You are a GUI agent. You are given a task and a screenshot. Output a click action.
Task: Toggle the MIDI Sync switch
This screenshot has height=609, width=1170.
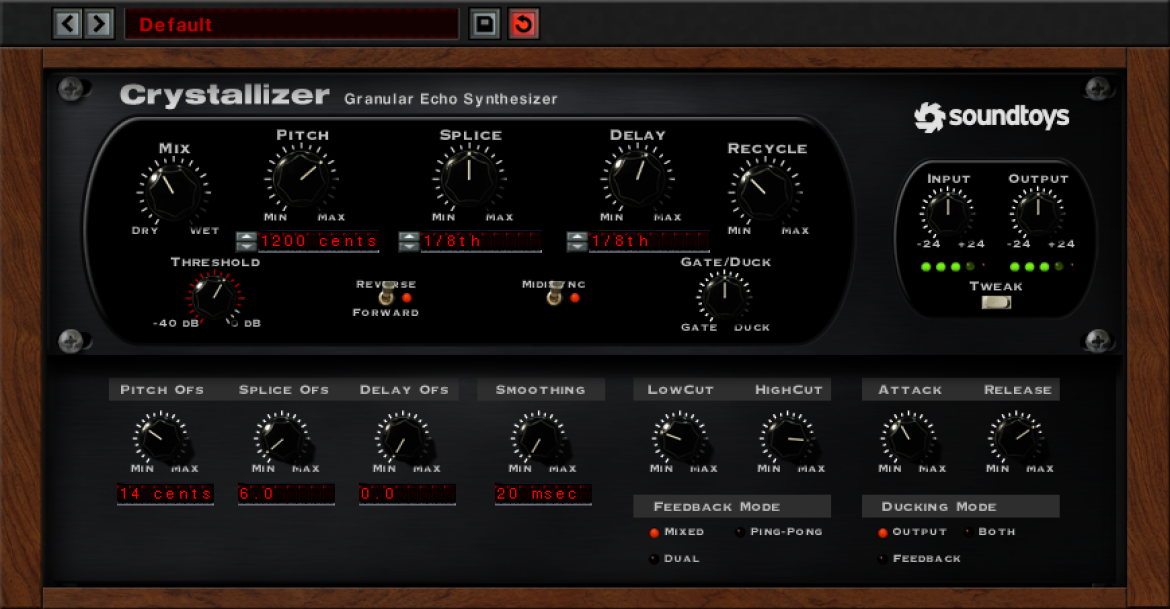(554, 296)
